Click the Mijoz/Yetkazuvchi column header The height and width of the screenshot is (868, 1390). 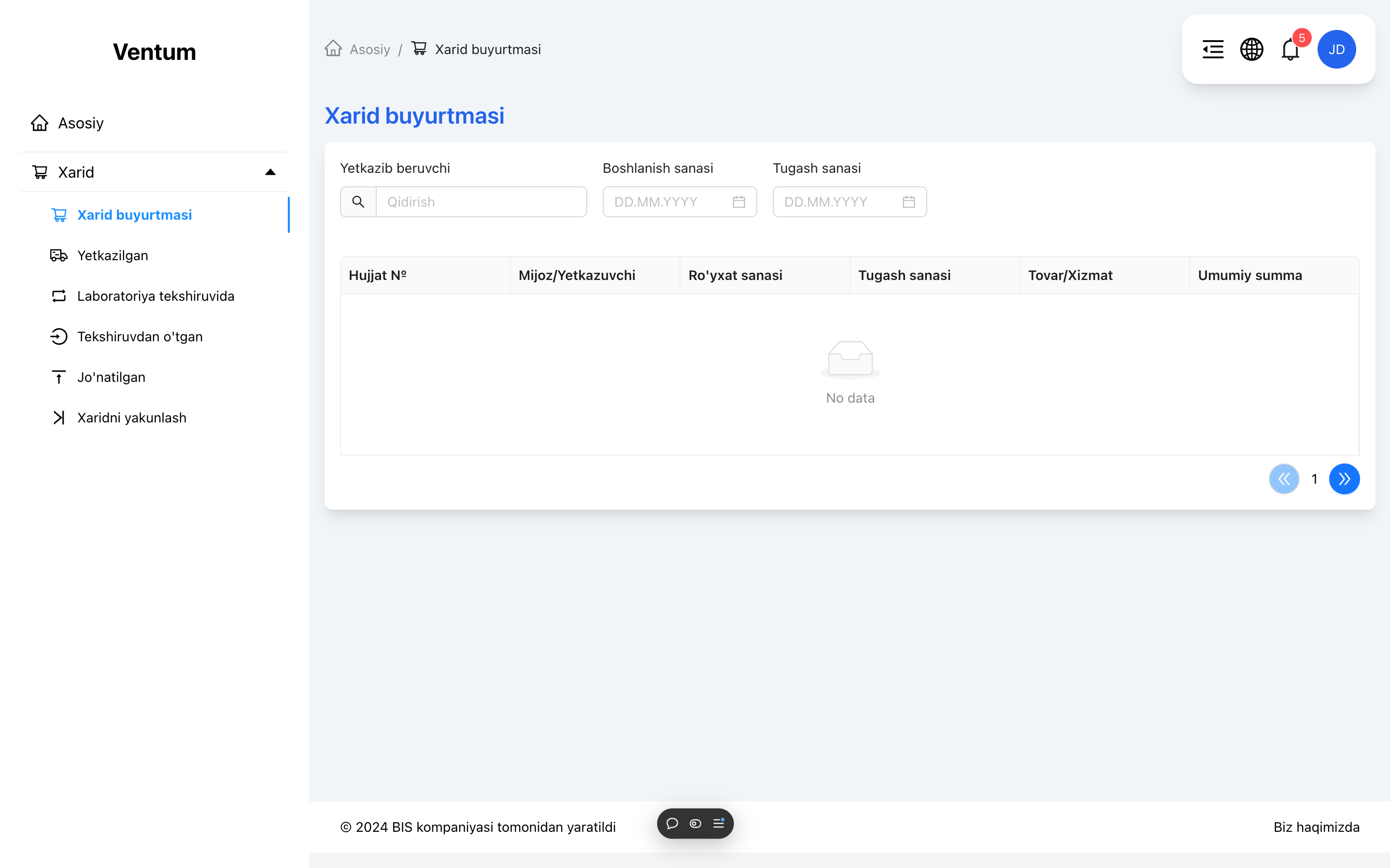tap(595, 275)
